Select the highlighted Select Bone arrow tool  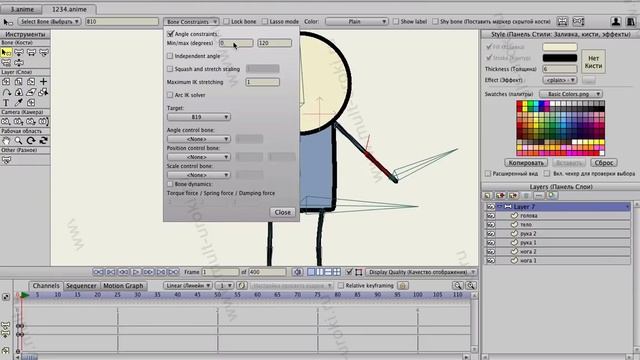tap(6, 52)
